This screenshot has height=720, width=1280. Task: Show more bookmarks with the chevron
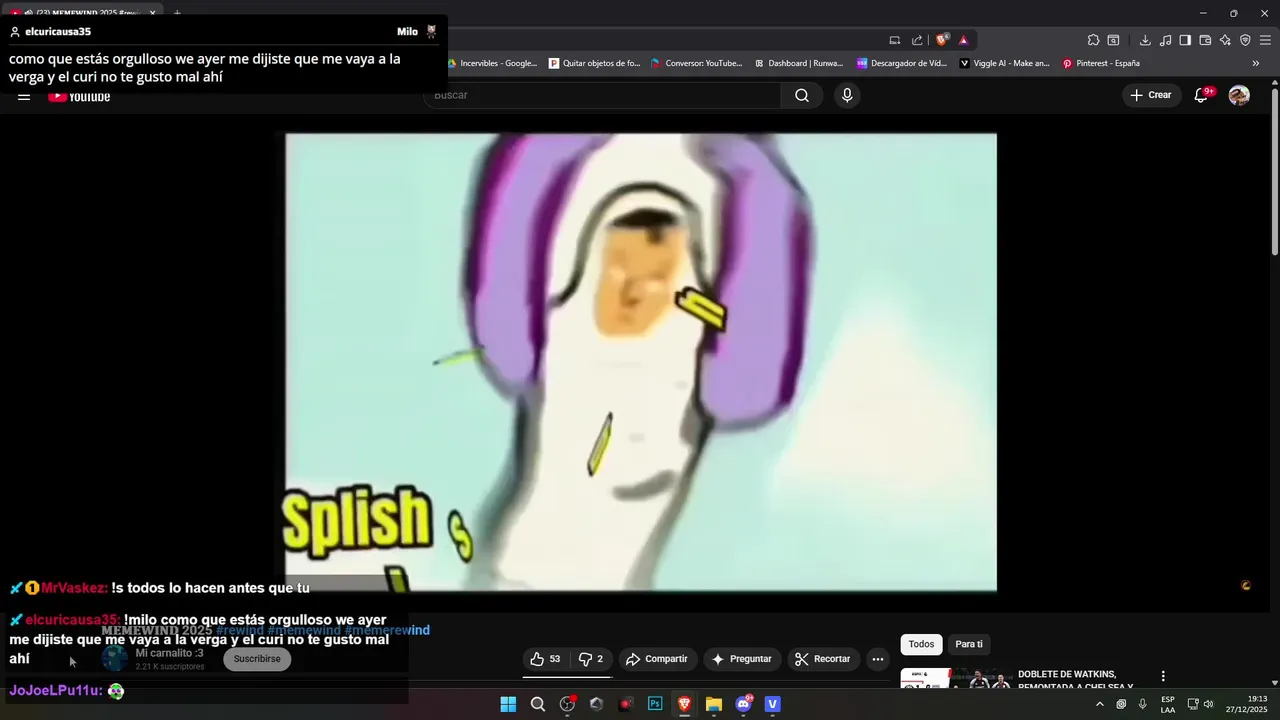coord(1256,63)
